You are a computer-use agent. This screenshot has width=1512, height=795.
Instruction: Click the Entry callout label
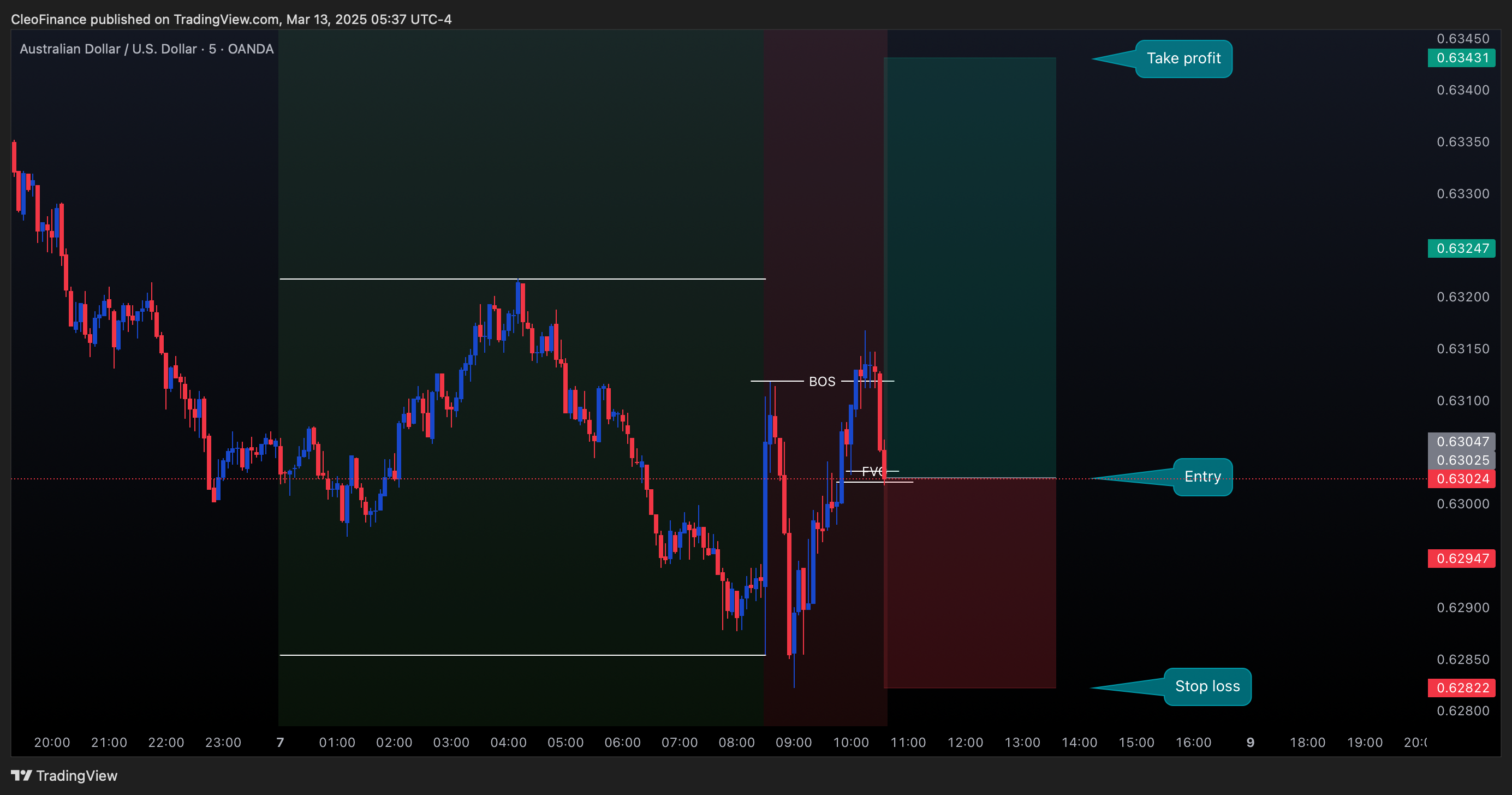(1203, 477)
